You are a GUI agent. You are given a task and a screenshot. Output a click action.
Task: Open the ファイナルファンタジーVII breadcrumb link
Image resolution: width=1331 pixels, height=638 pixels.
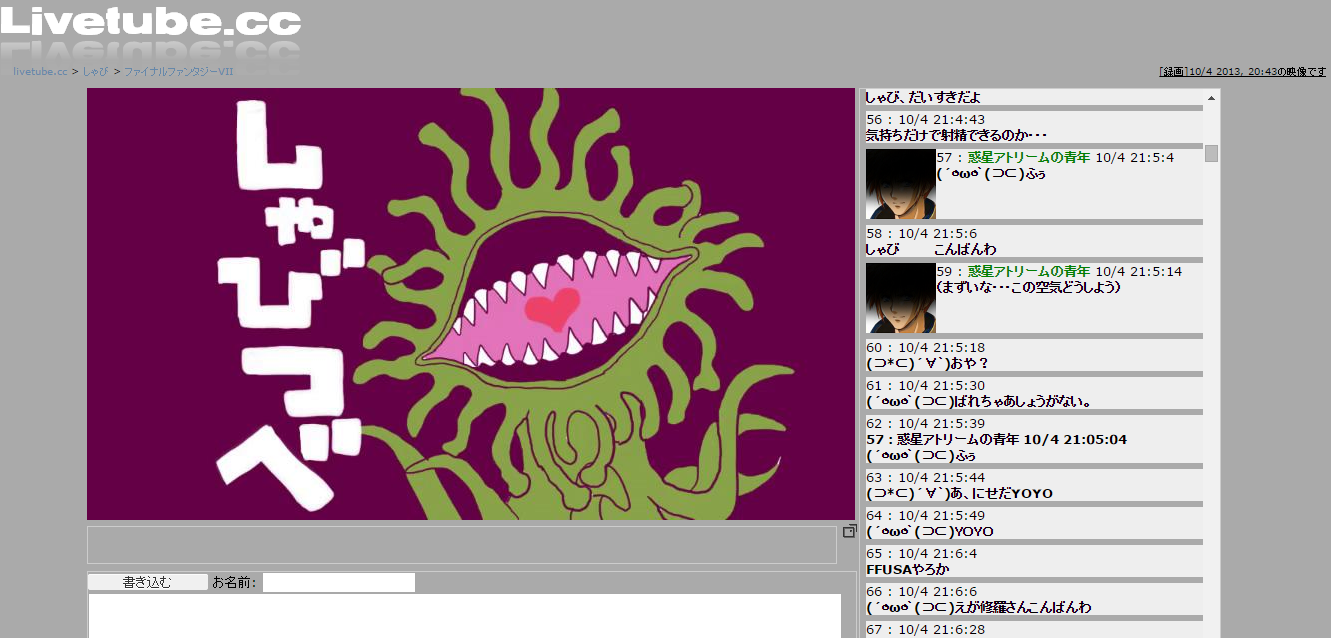pyautogui.click(x=178, y=72)
